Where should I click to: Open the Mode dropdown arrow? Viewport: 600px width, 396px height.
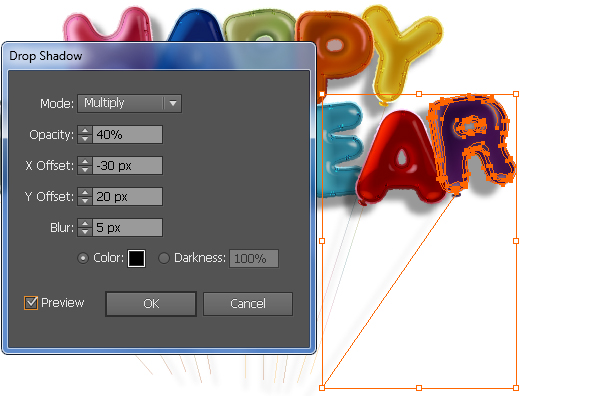click(x=173, y=103)
